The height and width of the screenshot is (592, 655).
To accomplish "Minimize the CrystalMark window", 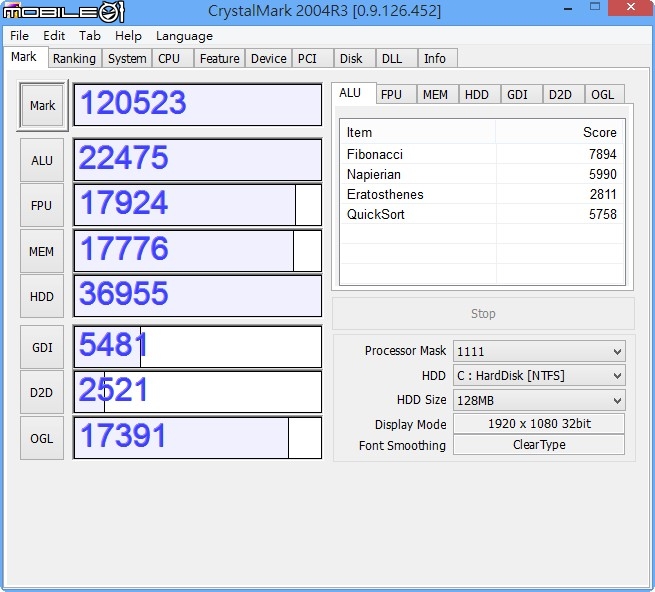I will 568,8.
